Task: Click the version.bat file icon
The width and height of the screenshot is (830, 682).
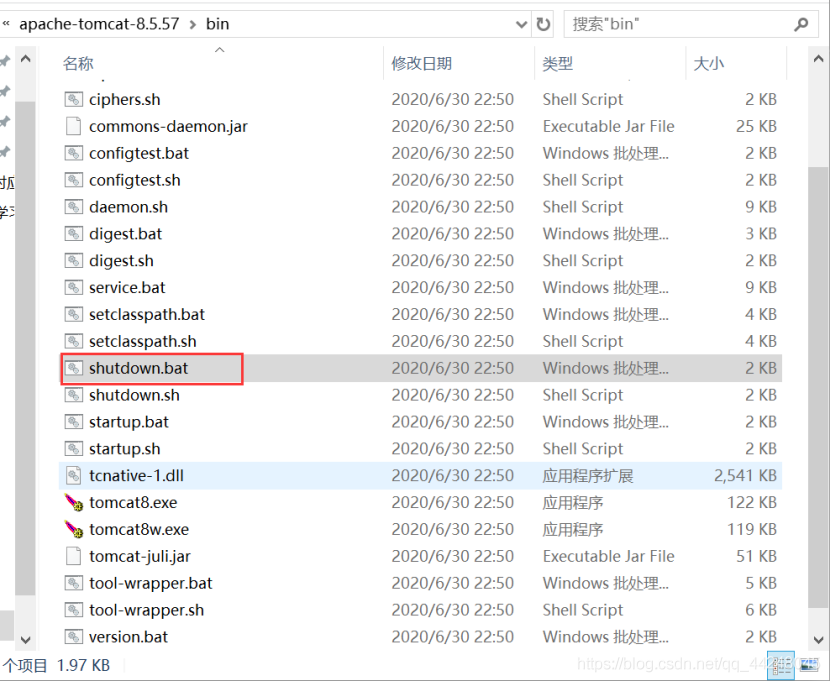Action: point(74,637)
